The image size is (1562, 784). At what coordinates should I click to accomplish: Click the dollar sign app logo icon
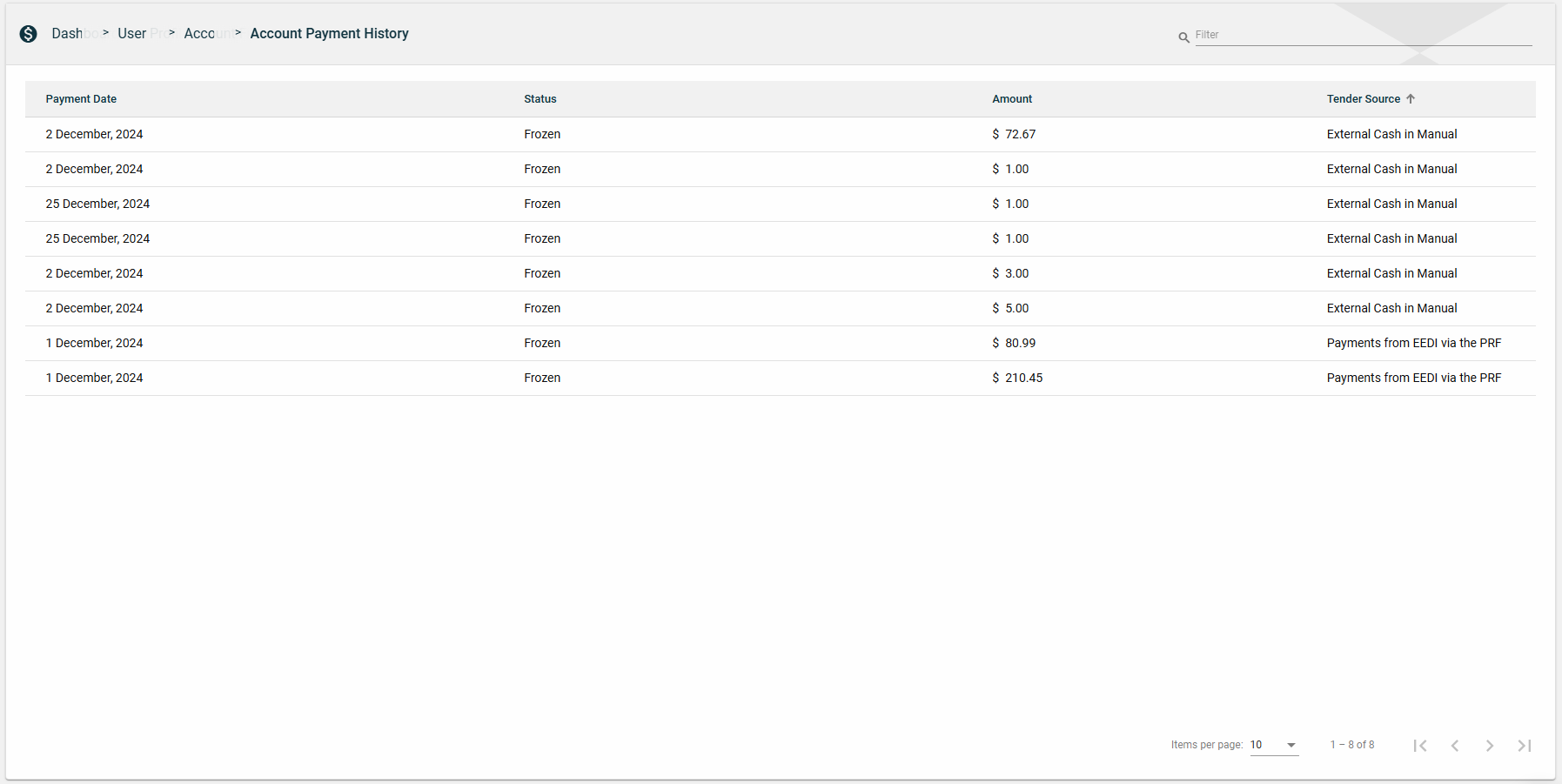pos(29,34)
